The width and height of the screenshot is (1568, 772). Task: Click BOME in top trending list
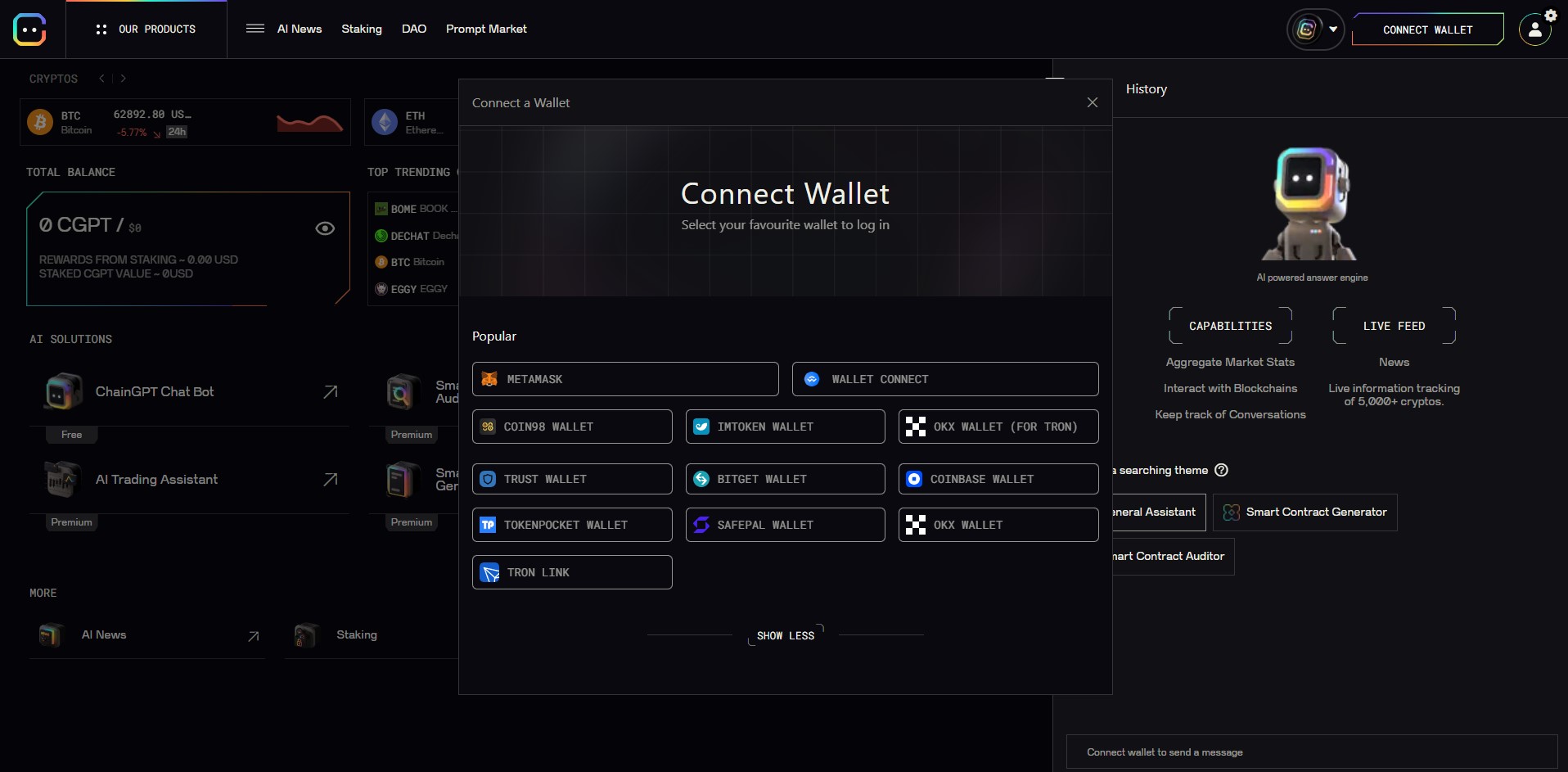click(x=416, y=209)
